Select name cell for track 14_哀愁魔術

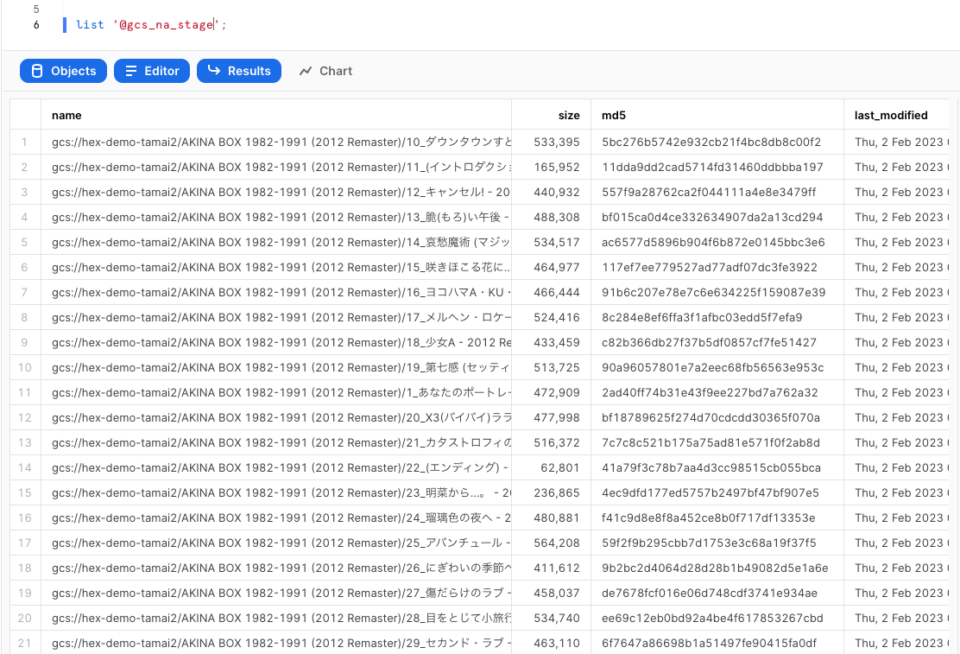coord(276,242)
